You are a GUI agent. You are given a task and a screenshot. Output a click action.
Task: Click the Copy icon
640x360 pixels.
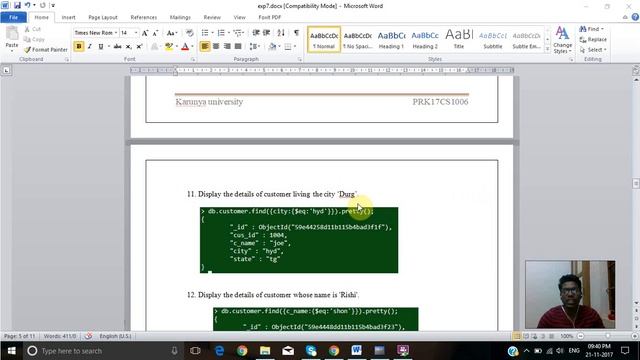[27, 39]
